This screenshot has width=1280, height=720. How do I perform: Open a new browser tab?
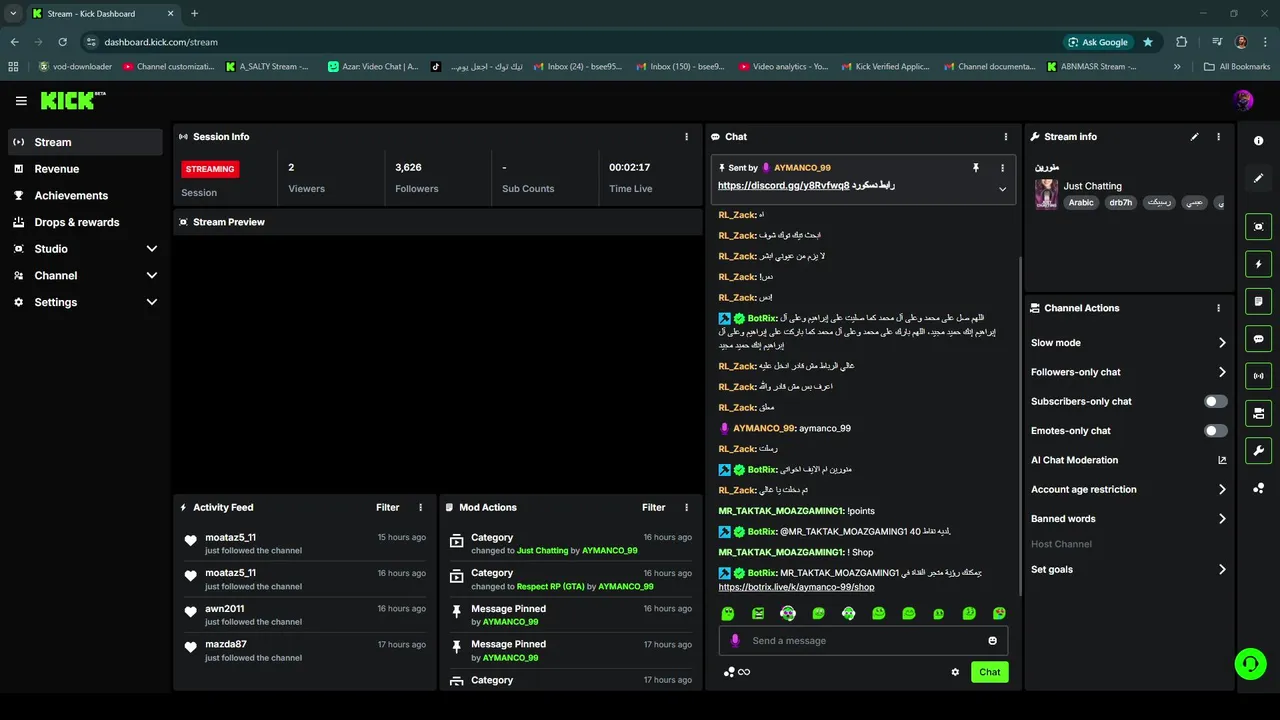point(194,14)
